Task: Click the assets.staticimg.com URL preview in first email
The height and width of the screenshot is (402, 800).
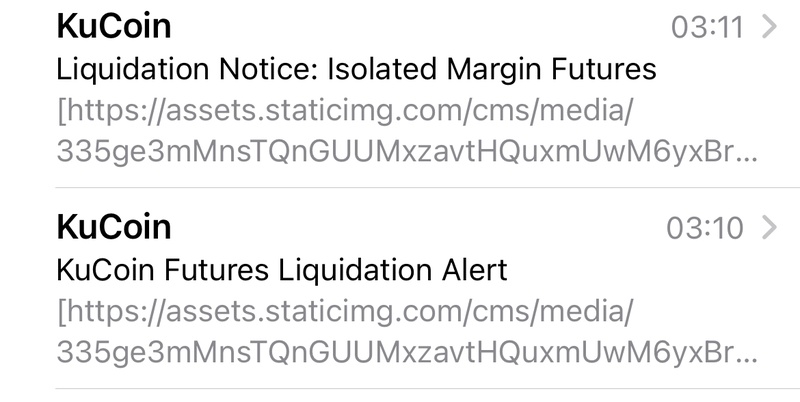Action: [x=345, y=112]
